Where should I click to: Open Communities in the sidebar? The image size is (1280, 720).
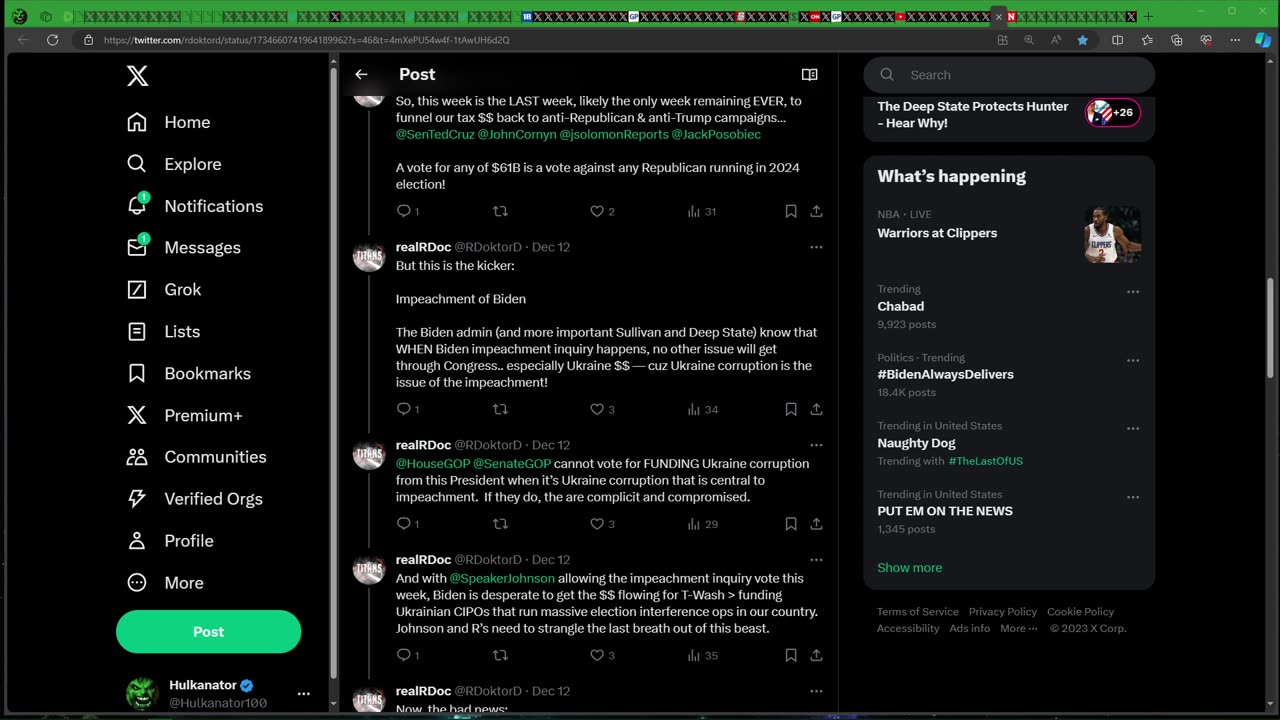[197, 457]
